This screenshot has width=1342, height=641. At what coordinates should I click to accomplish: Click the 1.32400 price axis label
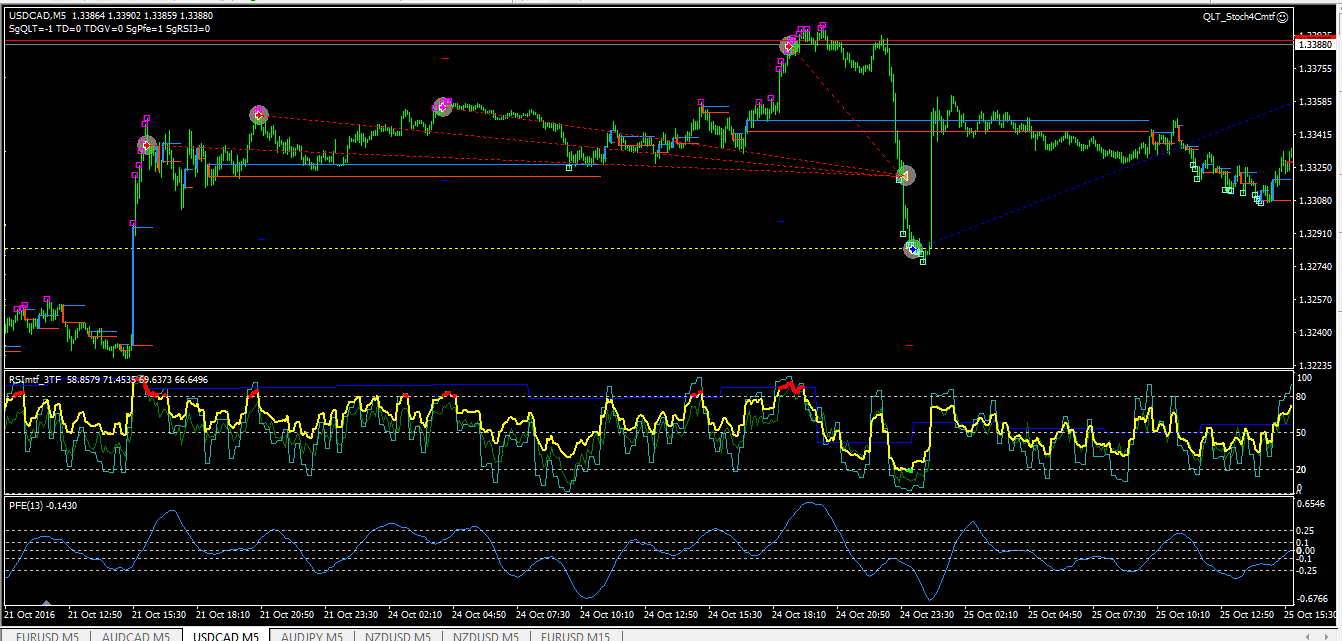coord(1315,333)
